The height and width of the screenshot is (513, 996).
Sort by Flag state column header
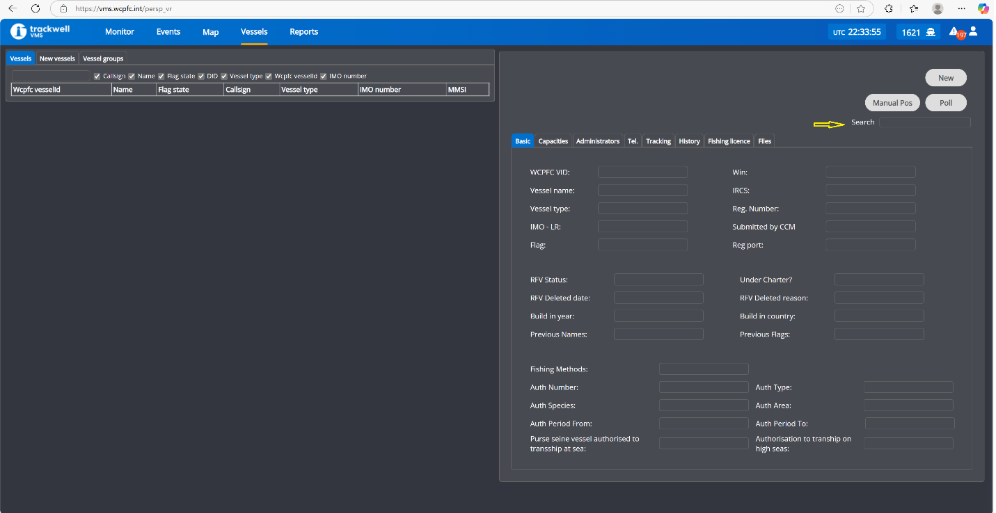tap(190, 90)
